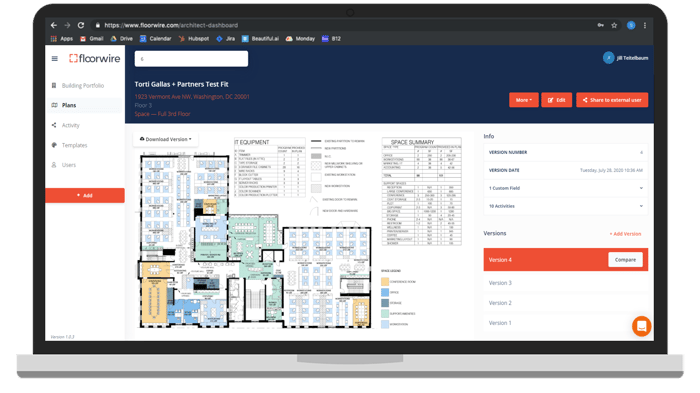Expand the 10 Activities row

point(566,206)
